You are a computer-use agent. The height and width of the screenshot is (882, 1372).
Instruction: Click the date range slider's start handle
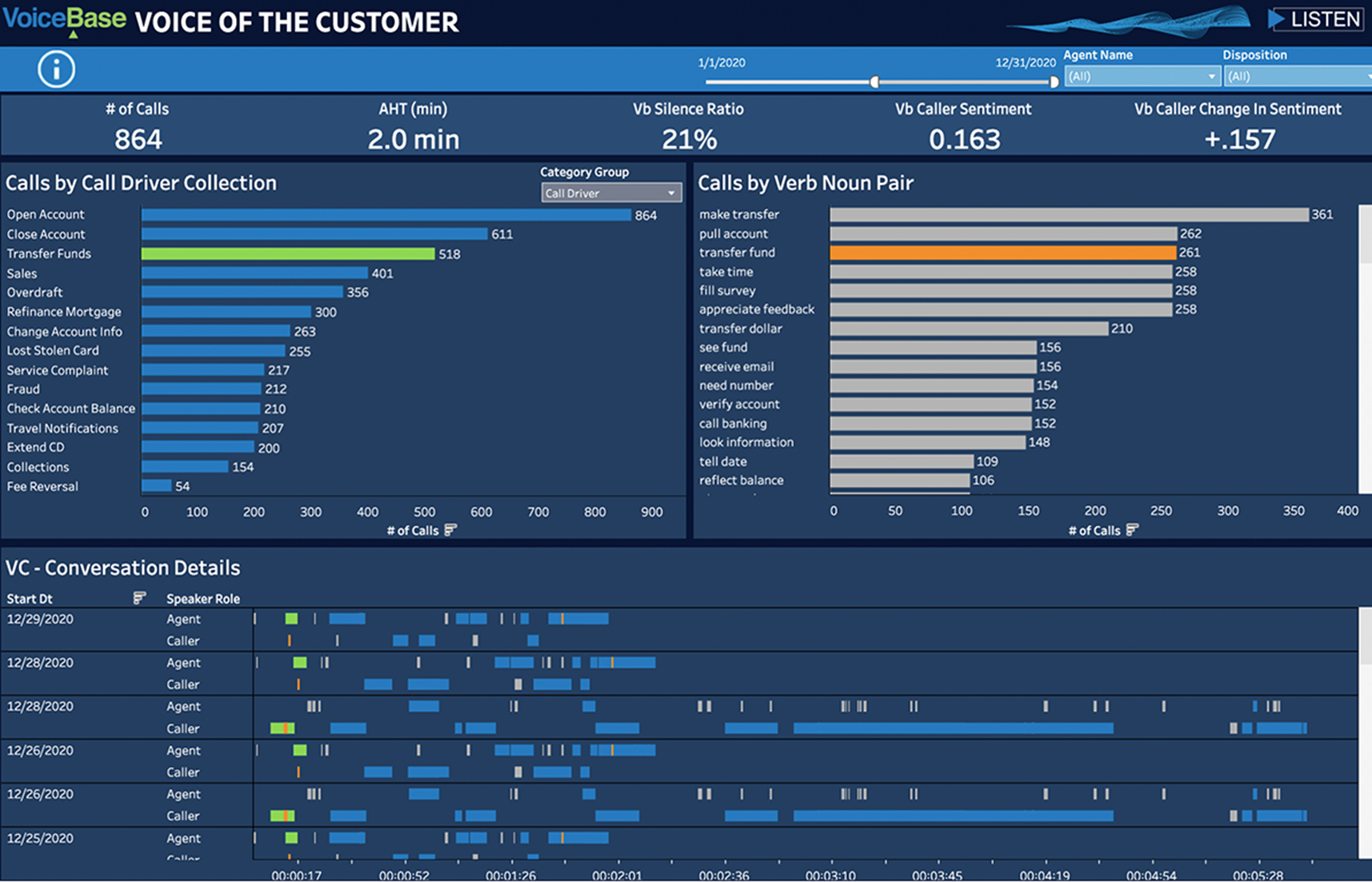pos(874,82)
